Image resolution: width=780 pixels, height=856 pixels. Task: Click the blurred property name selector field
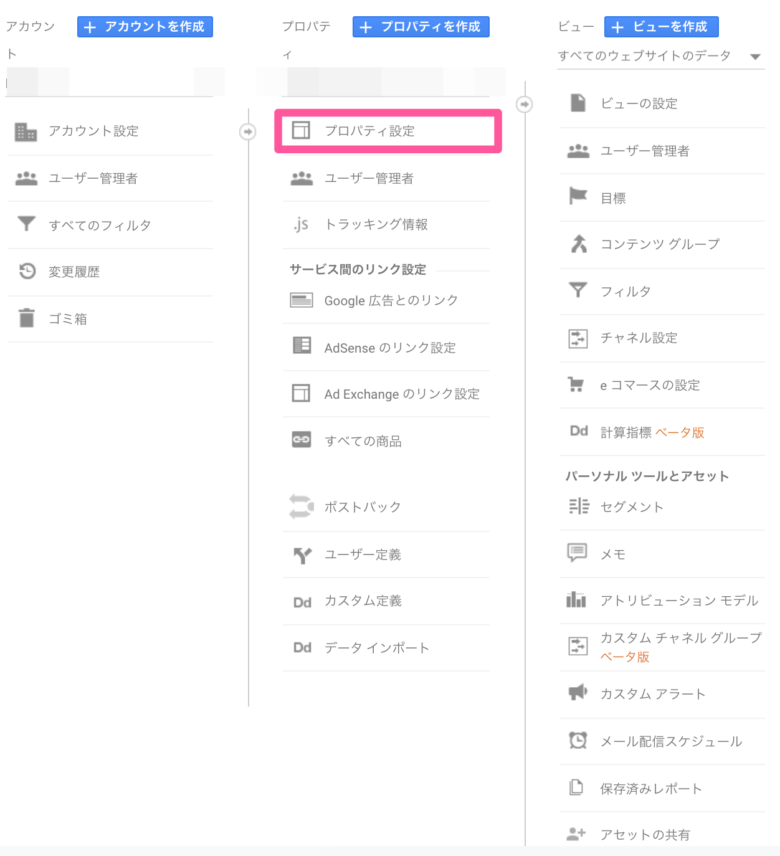tap(381, 82)
